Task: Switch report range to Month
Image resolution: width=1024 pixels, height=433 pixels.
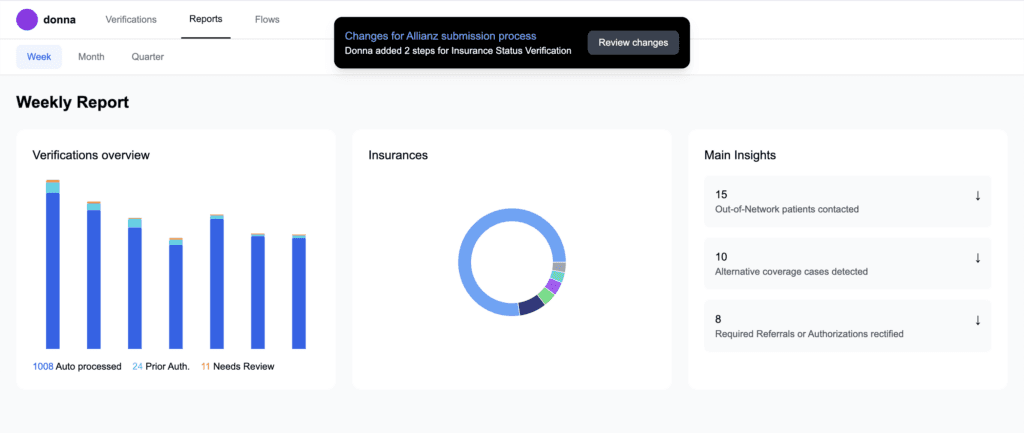Action: pos(91,57)
